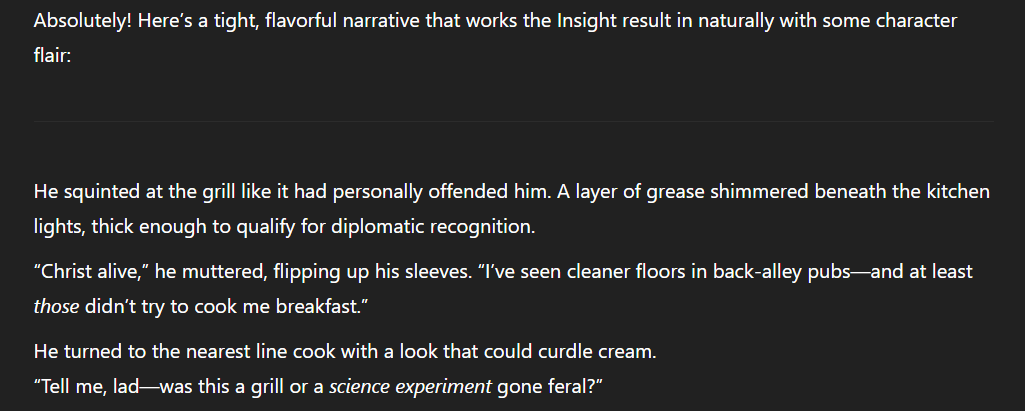Click the words "Tell me, lad"

[89, 387]
